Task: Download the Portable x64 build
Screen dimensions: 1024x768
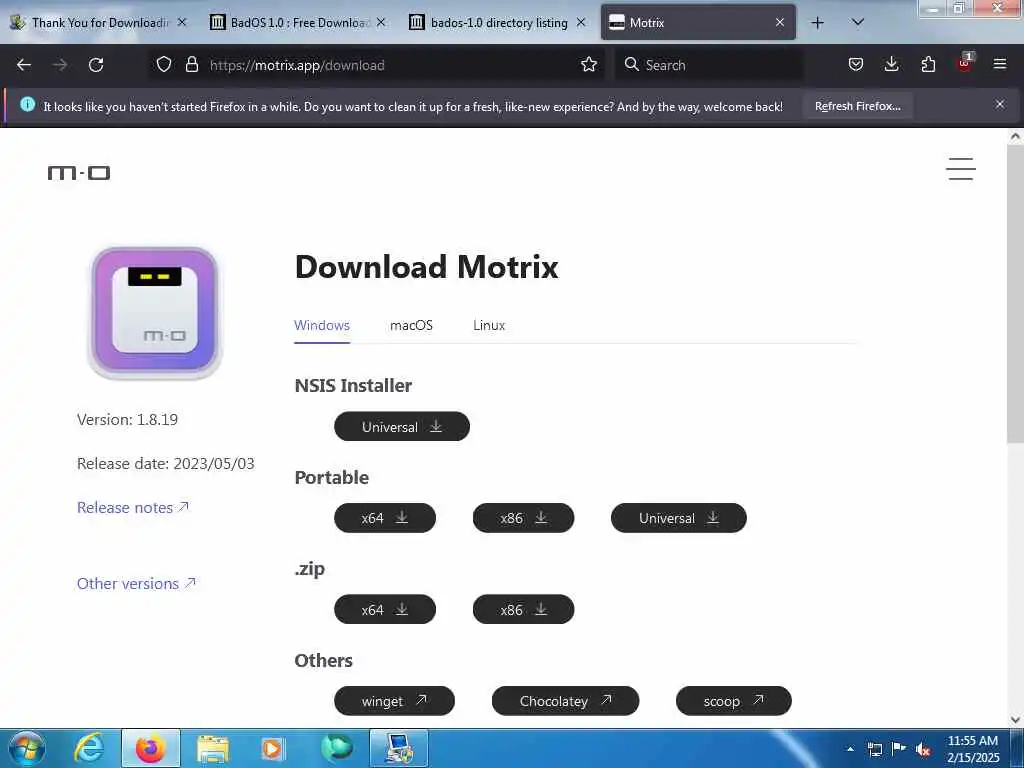Action: click(x=385, y=518)
